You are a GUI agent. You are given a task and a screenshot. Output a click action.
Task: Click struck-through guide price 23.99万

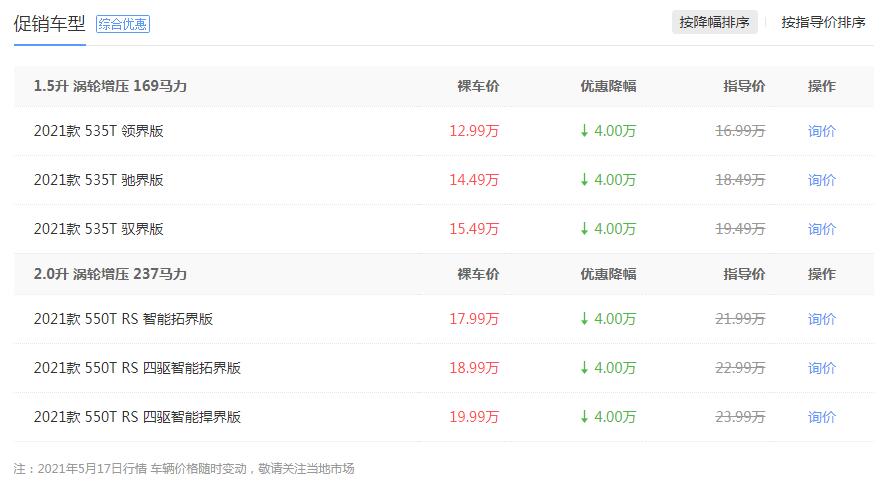click(x=740, y=417)
